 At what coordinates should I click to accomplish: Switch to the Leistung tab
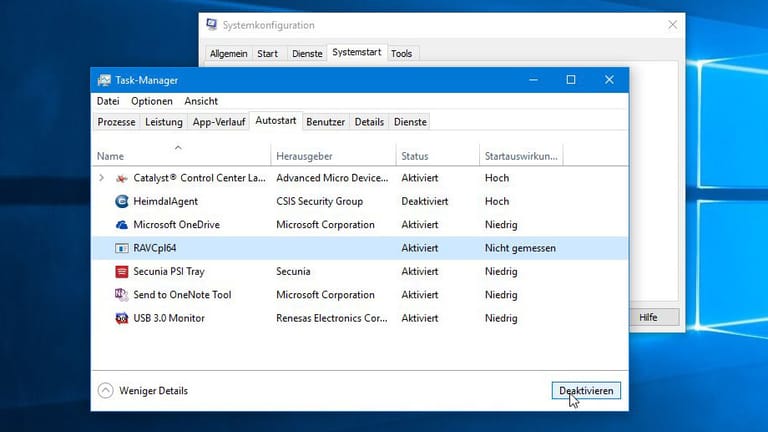click(x=164, y=122)
